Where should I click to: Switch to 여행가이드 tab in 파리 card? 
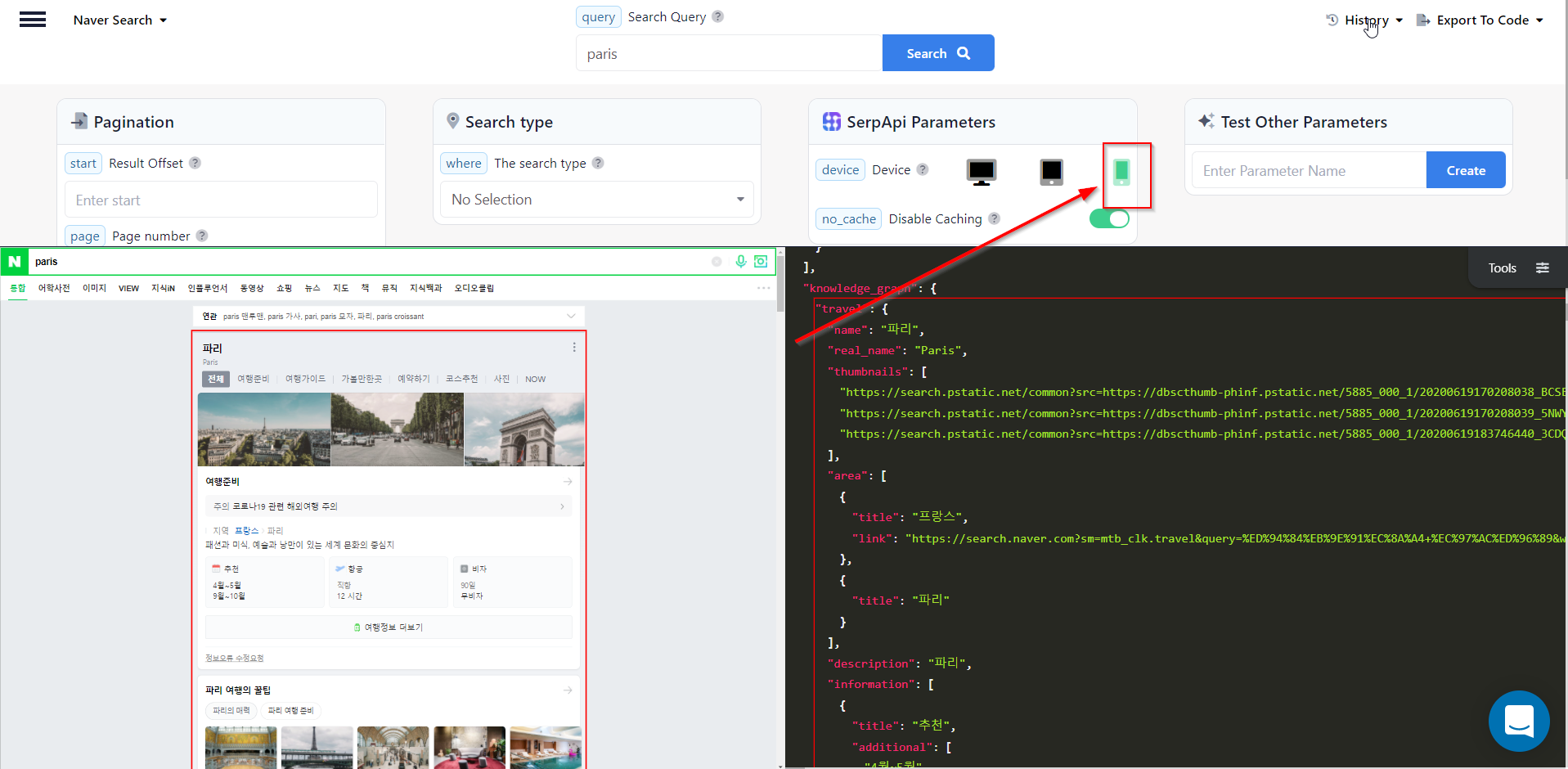coord(305,379)
